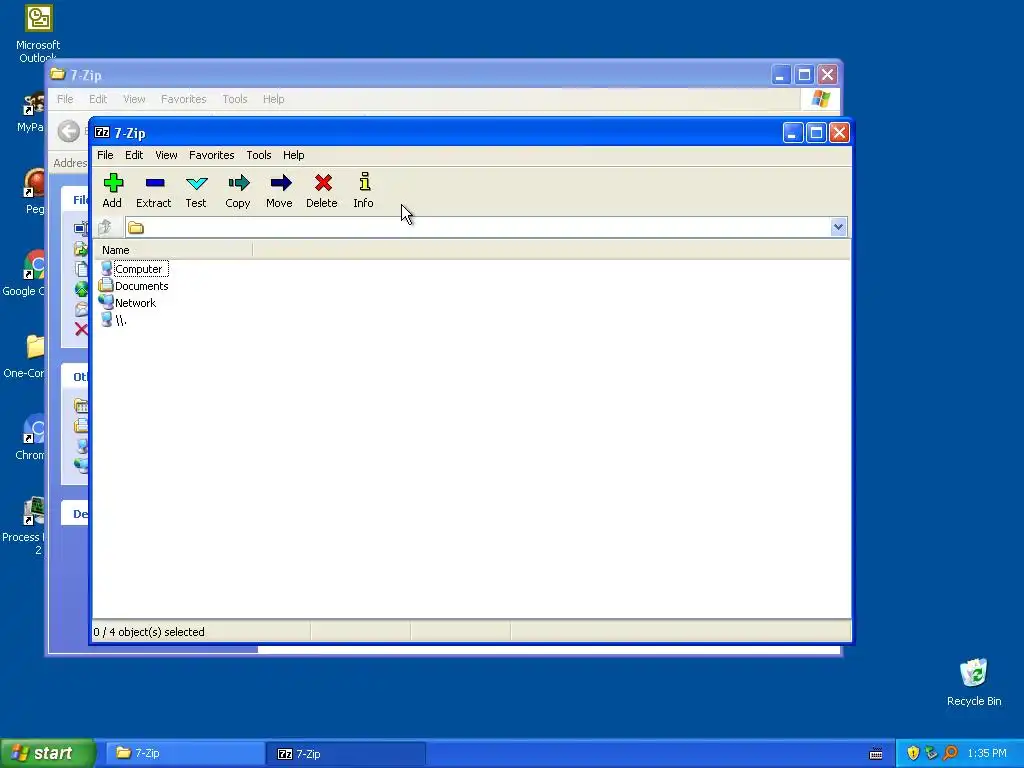
Task: Click the Copy toolbar icon
Action: [238, 183]
